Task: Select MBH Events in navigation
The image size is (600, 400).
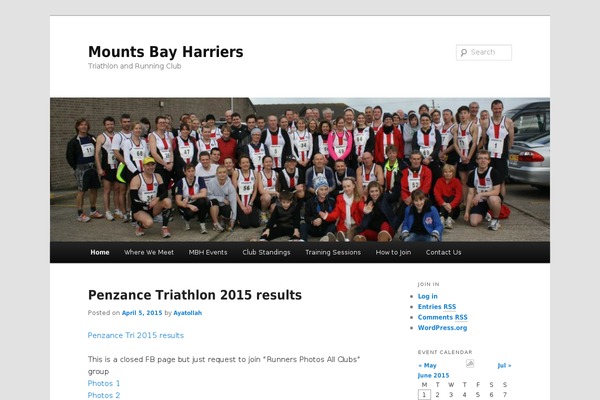Action: click(208, 252)
